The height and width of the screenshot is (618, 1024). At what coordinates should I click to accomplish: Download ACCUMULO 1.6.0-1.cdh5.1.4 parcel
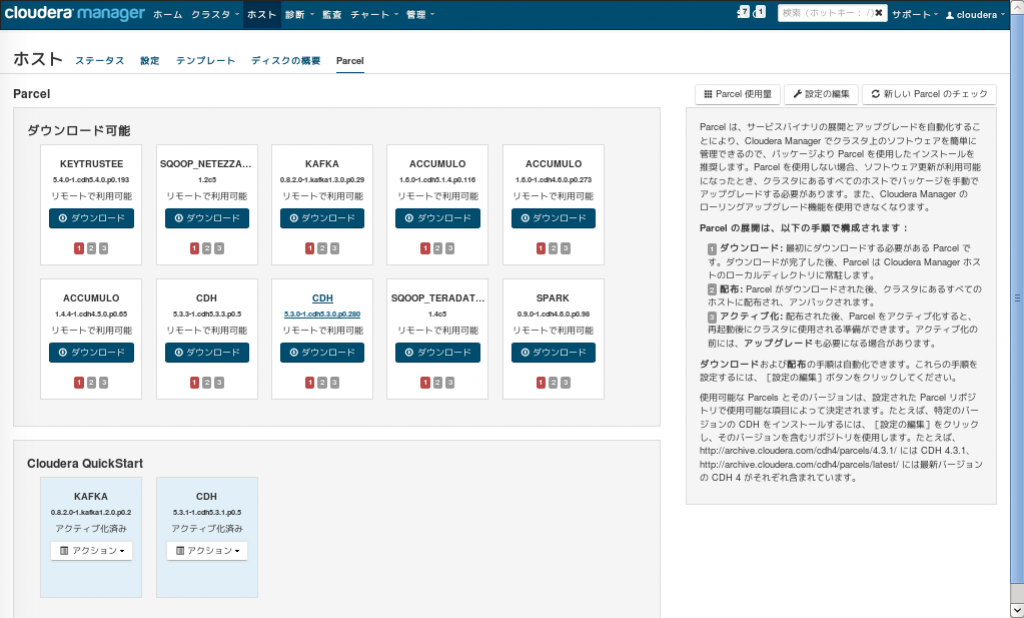(438, 218)
